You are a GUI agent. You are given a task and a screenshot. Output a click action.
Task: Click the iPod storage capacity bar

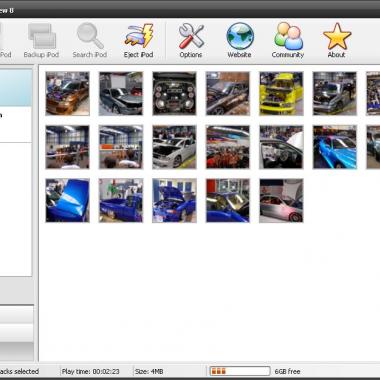[240, 371]
